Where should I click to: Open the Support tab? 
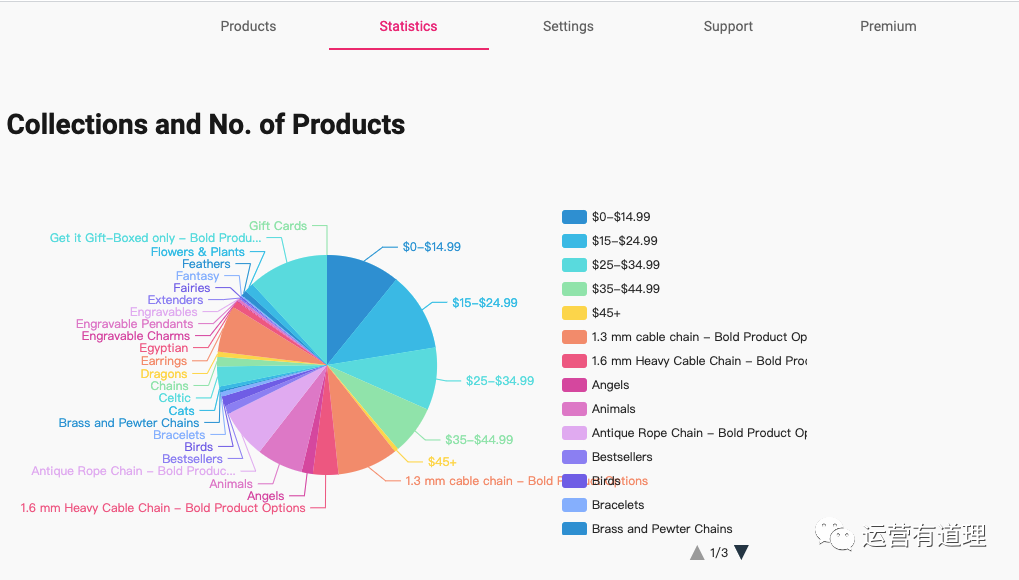click(728, 26)
